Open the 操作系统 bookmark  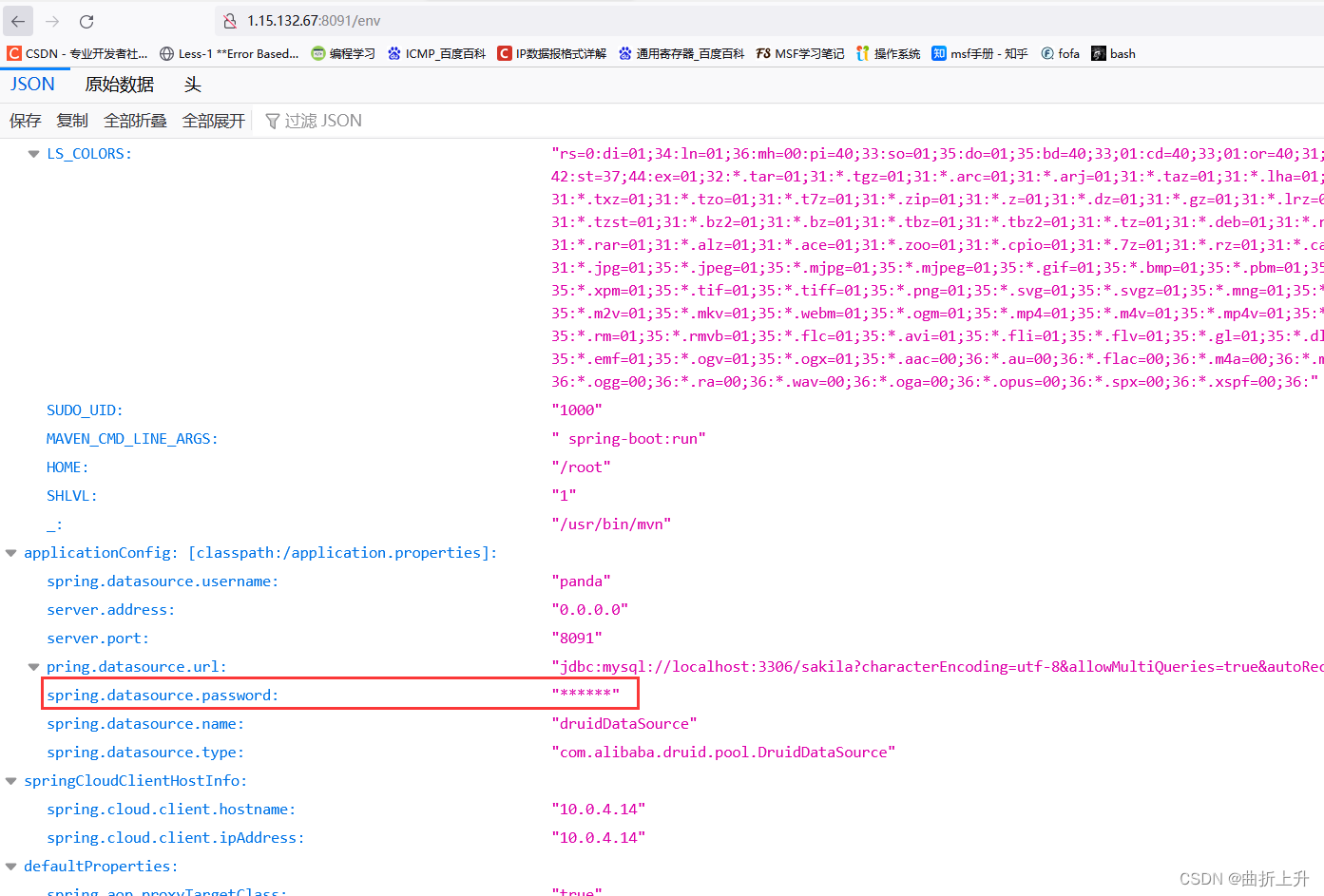[889, 53]
